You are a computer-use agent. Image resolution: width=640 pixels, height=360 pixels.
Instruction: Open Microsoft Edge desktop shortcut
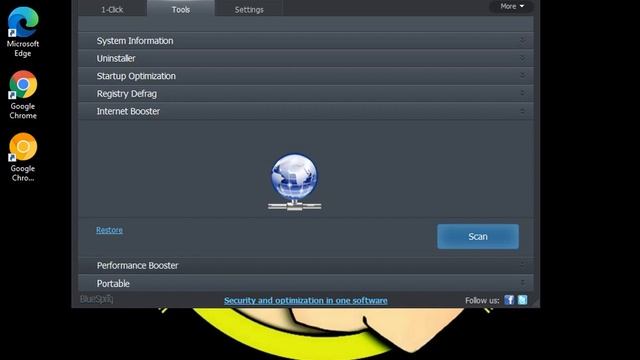tap(23, 32)
